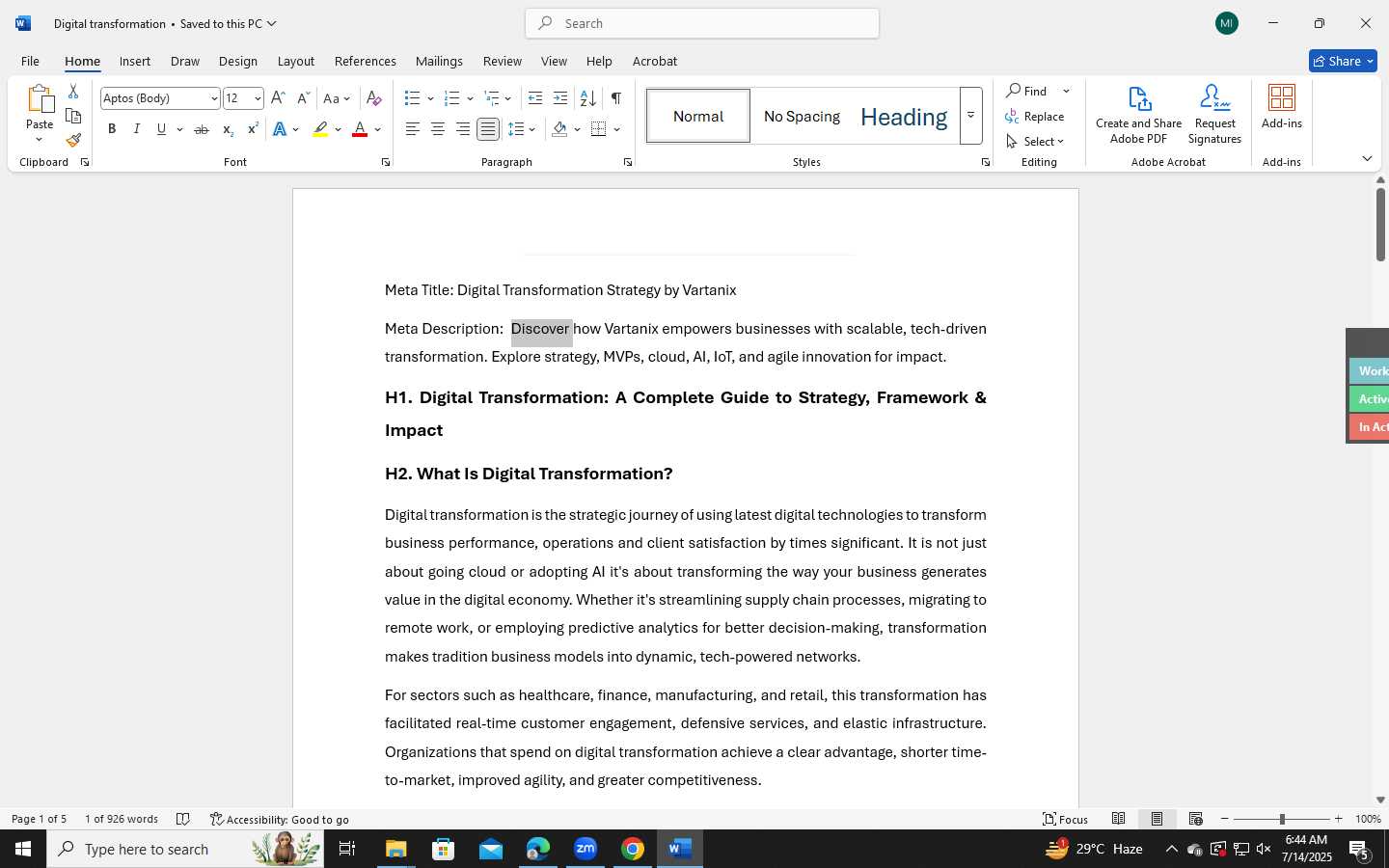The height and width of the screenshot is (868, 1389).
Task: Open the font name dropdown
Action: click(x=214, y=98)
